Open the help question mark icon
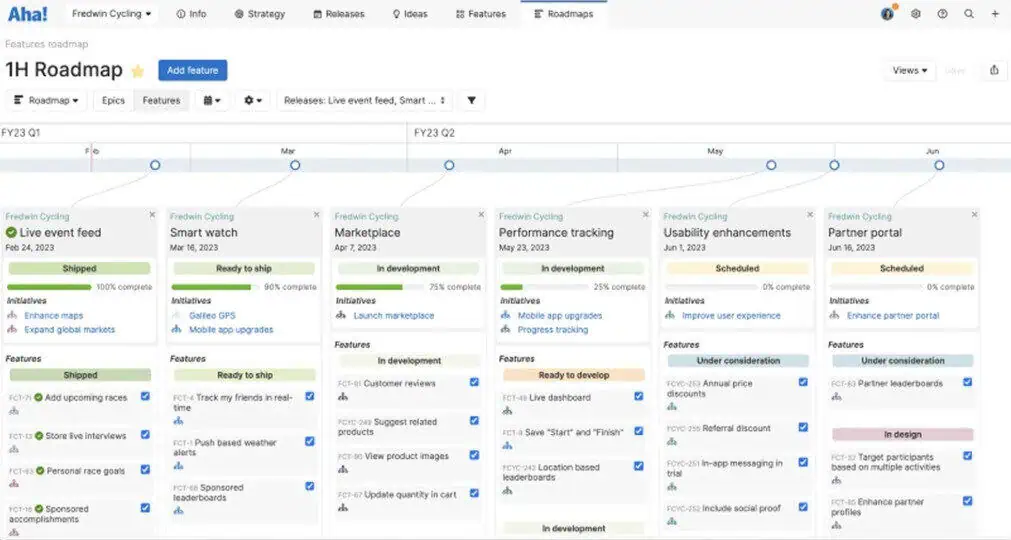The image size is (1011, 540). (943, 14)
